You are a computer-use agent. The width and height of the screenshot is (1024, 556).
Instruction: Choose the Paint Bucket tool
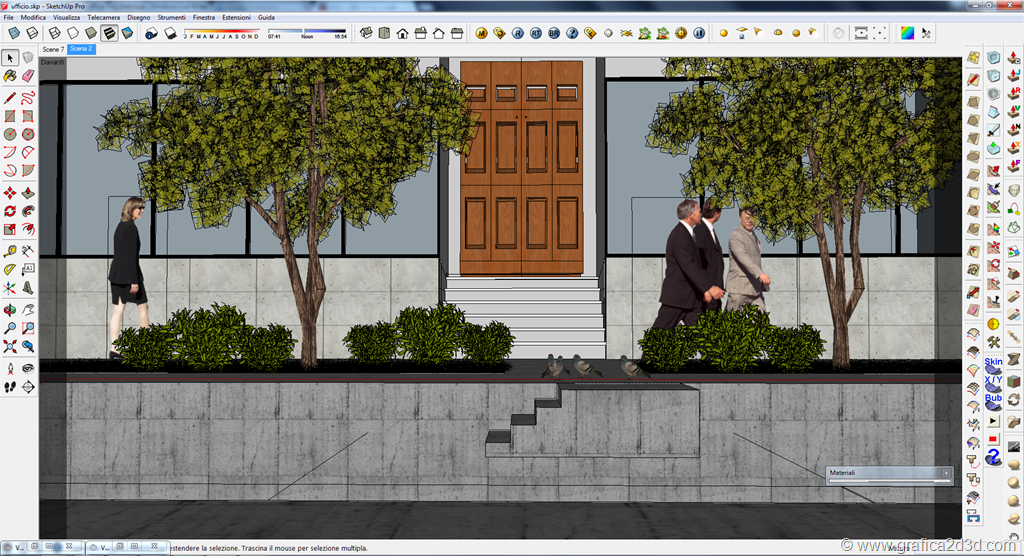point(10,75)
